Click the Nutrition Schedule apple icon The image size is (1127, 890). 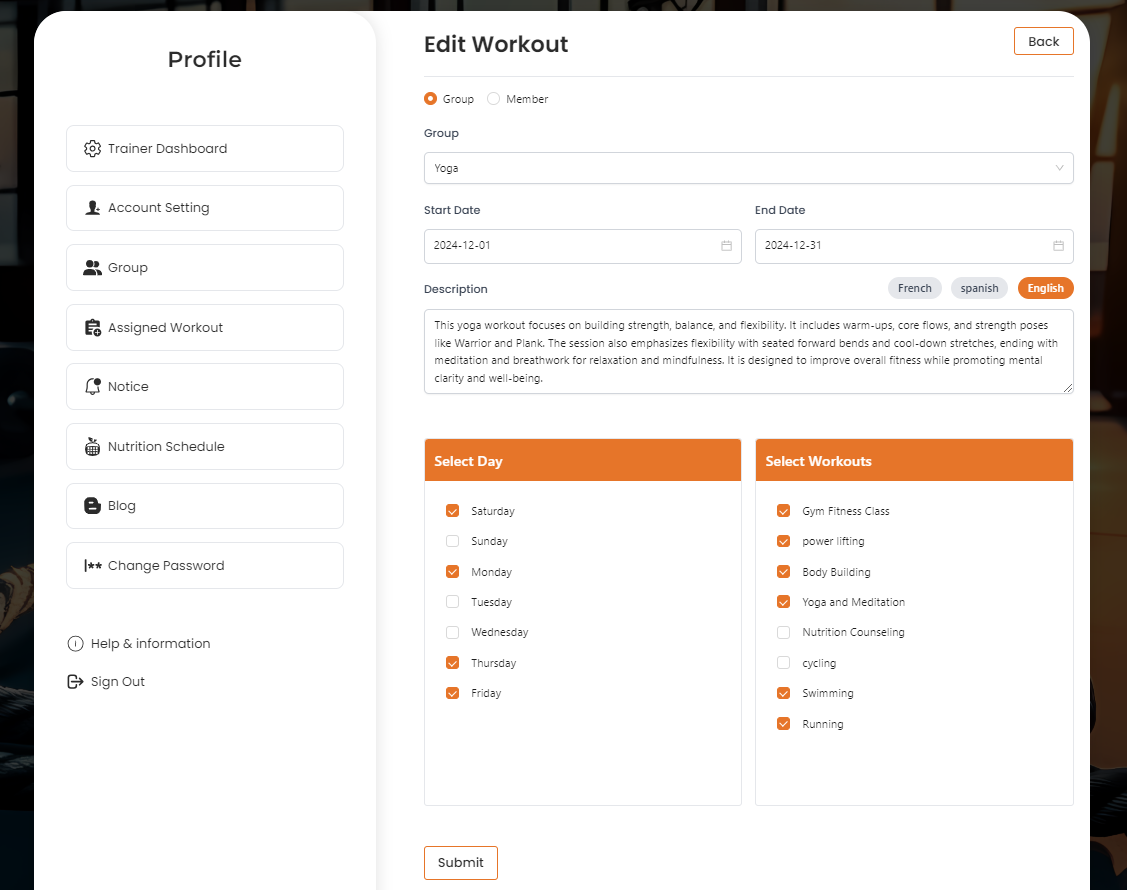[x=92, y=447]
